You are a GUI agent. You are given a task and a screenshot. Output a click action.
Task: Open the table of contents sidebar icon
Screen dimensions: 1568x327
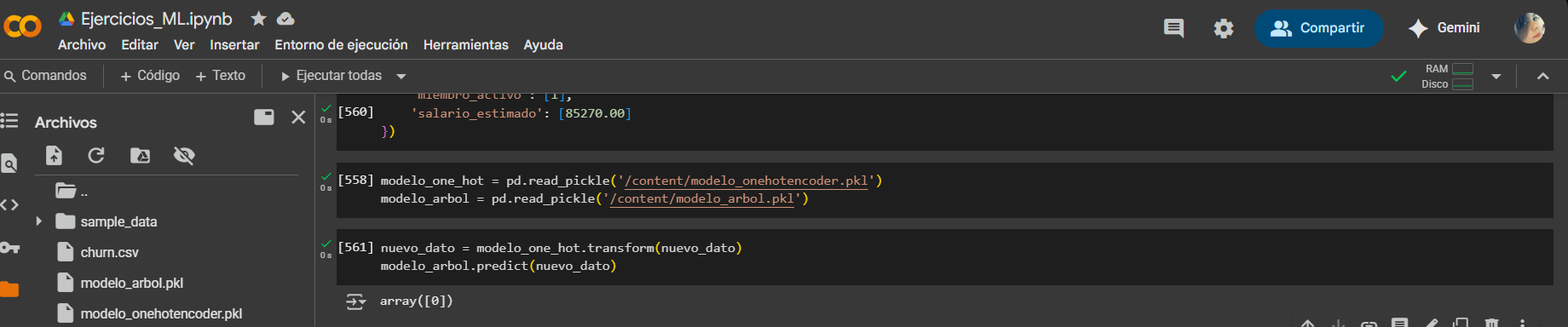(9, 120)
